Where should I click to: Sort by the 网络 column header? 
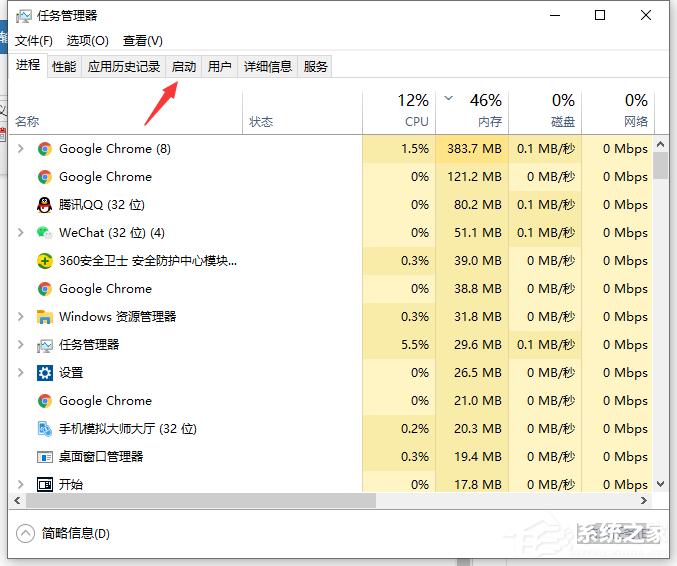(x=618, y=112)
